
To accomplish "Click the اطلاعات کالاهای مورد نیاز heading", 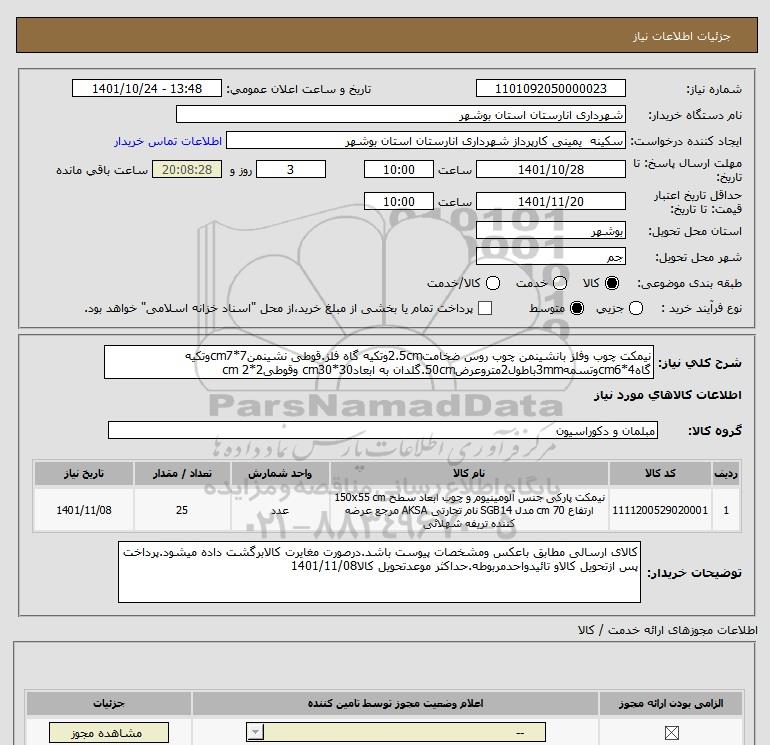I will tap(668, 395).
